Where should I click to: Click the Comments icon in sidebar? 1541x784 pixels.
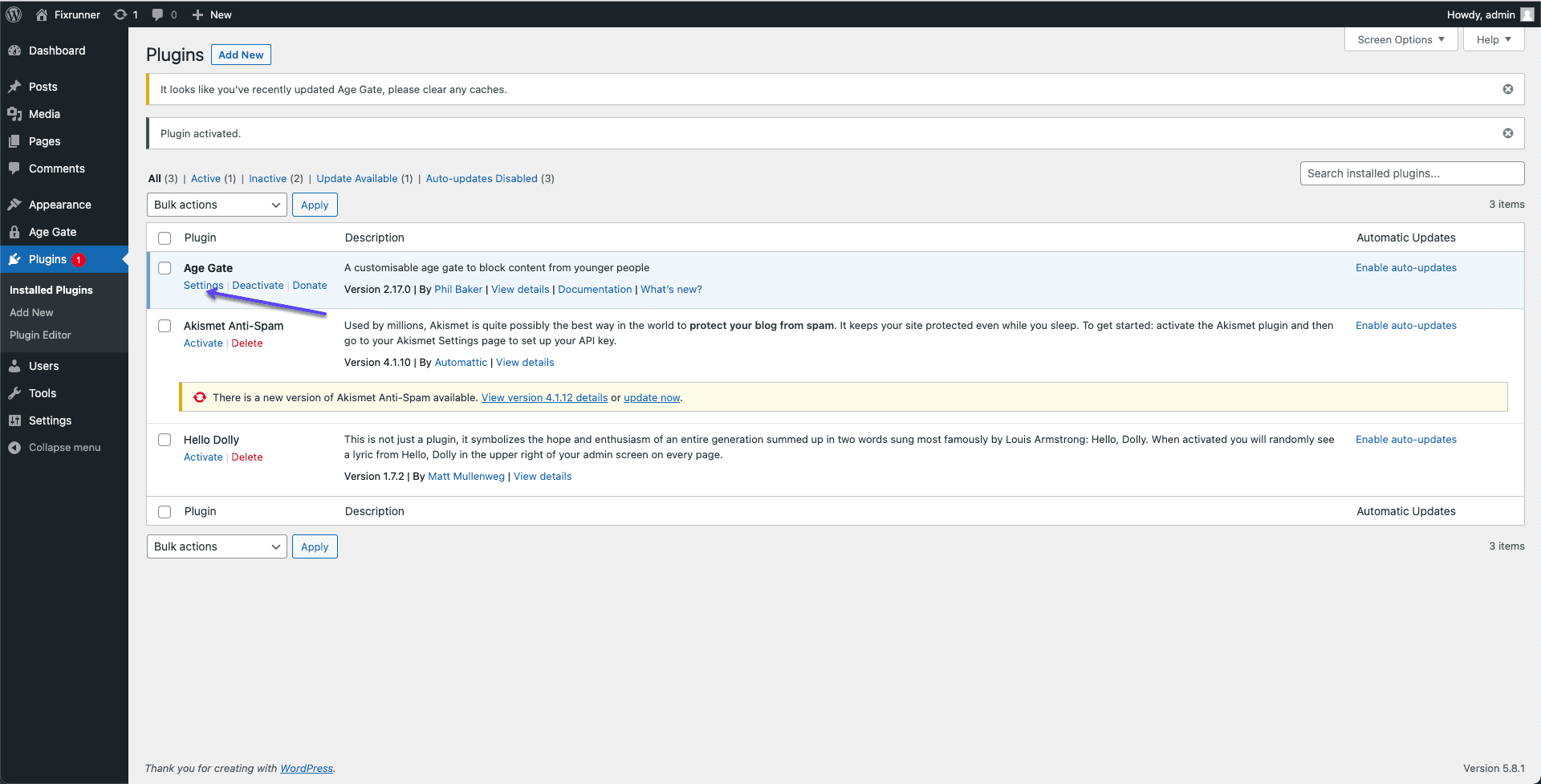(x=14, y=169)
